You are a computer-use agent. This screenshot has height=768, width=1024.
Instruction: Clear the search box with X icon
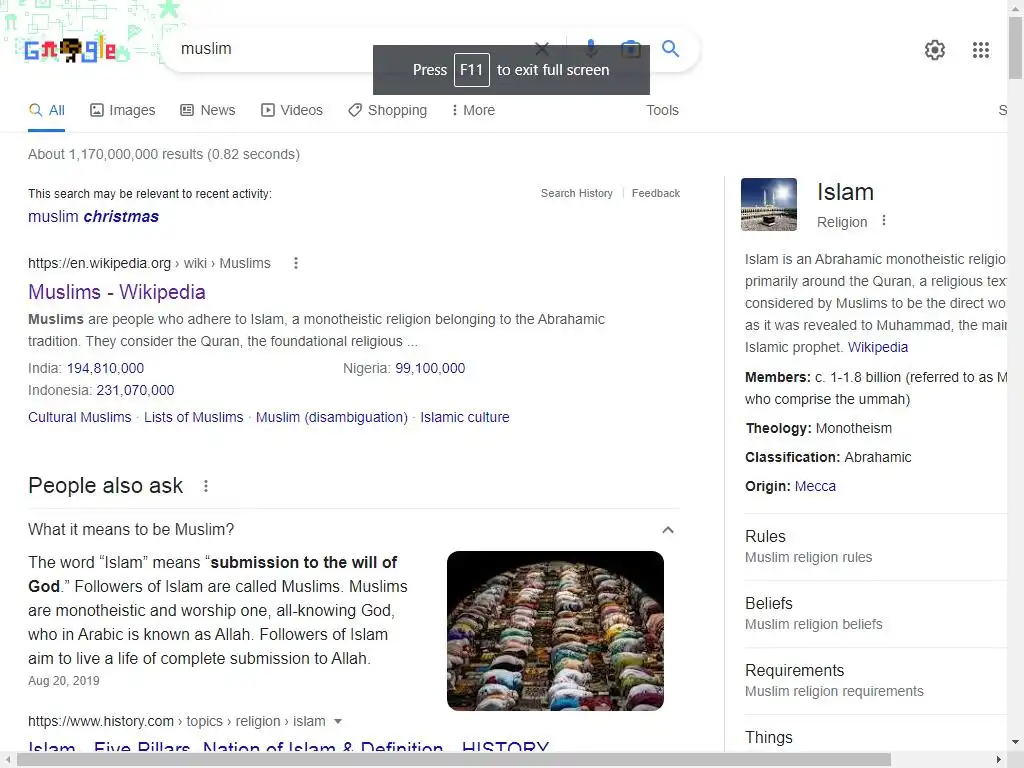point(542,48)
